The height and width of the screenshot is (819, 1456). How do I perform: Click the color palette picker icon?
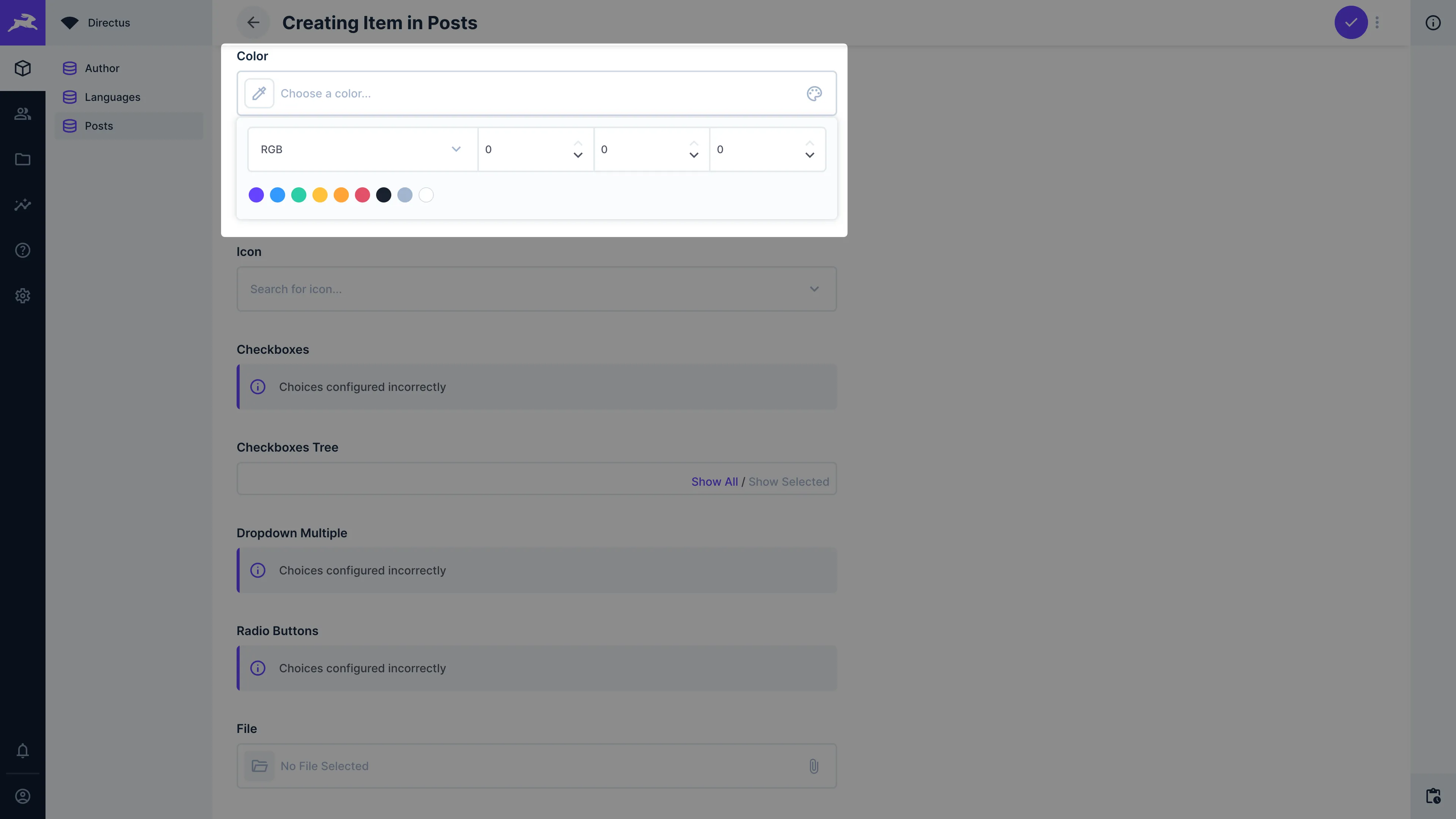click(x=814, y=93)
